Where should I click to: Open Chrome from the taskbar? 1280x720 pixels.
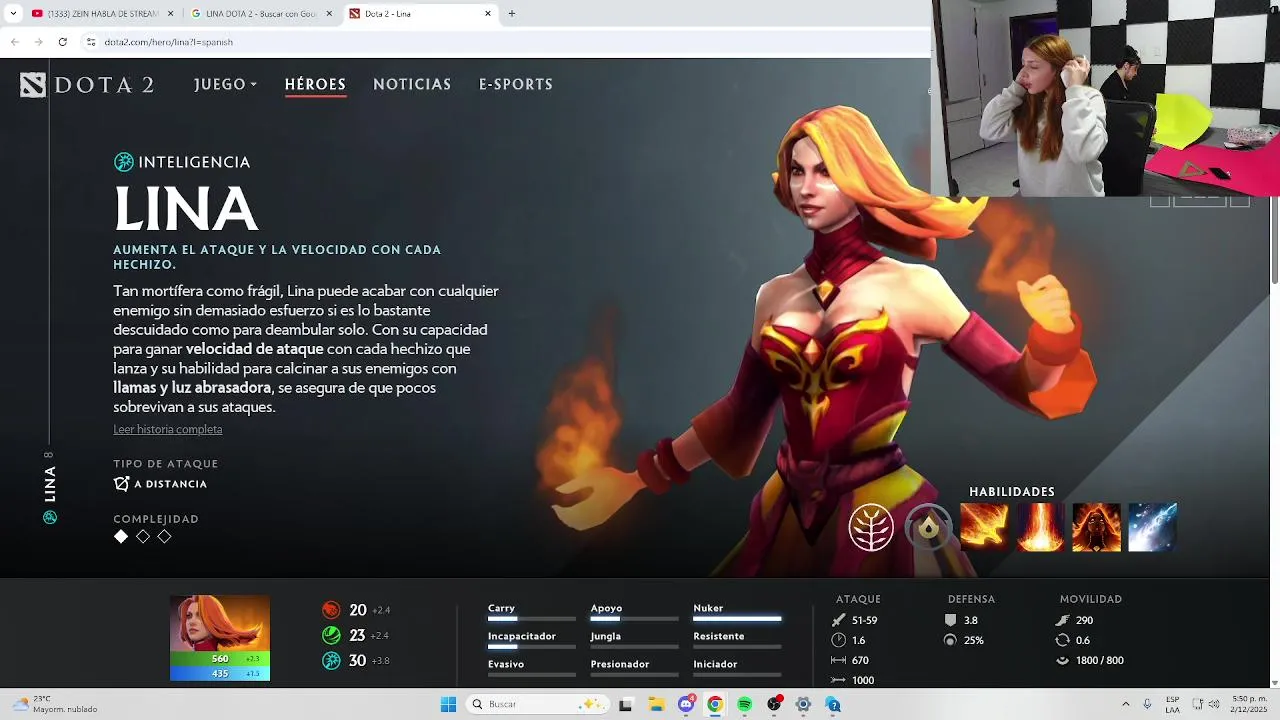[715, 704]
